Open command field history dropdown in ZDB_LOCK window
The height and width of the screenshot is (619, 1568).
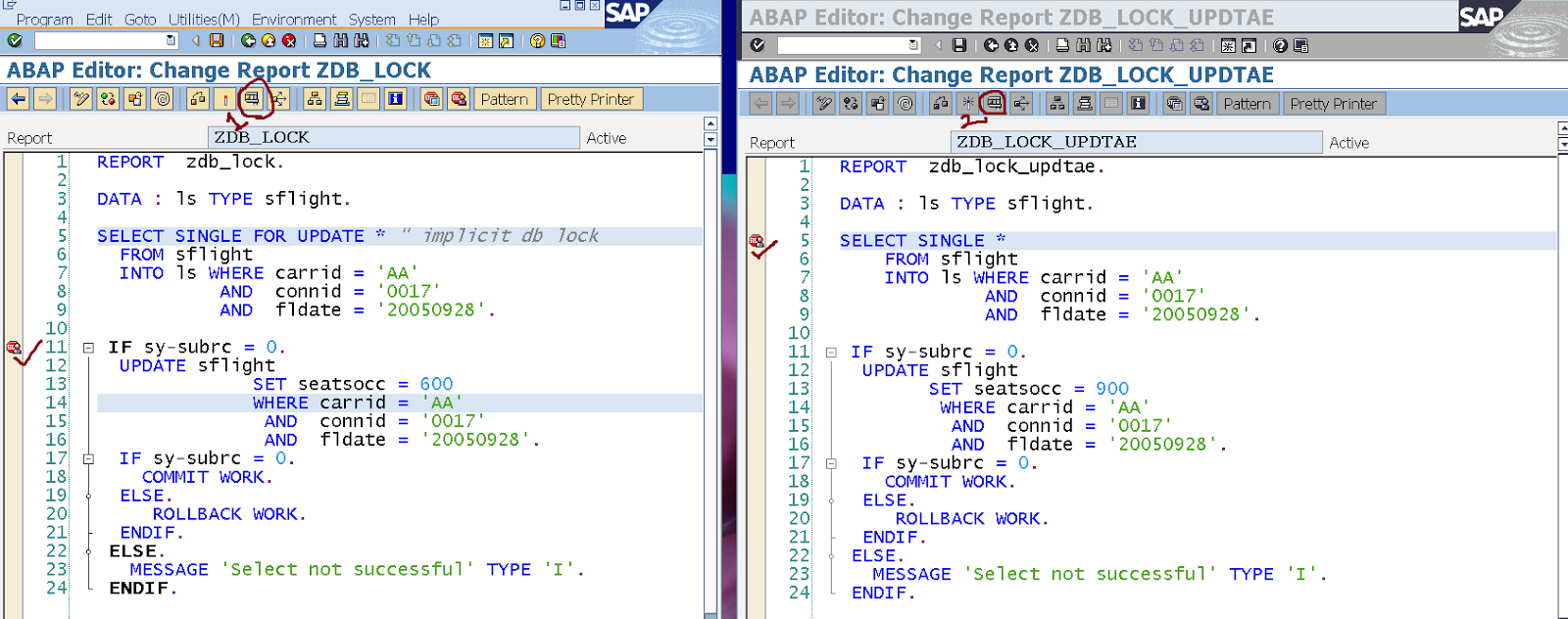(171, 40)
